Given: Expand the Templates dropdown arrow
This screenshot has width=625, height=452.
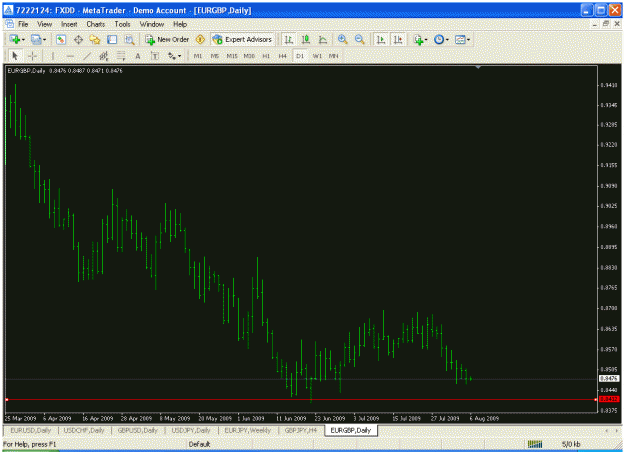Looking at the screenshot, I should tap(468, 39).
